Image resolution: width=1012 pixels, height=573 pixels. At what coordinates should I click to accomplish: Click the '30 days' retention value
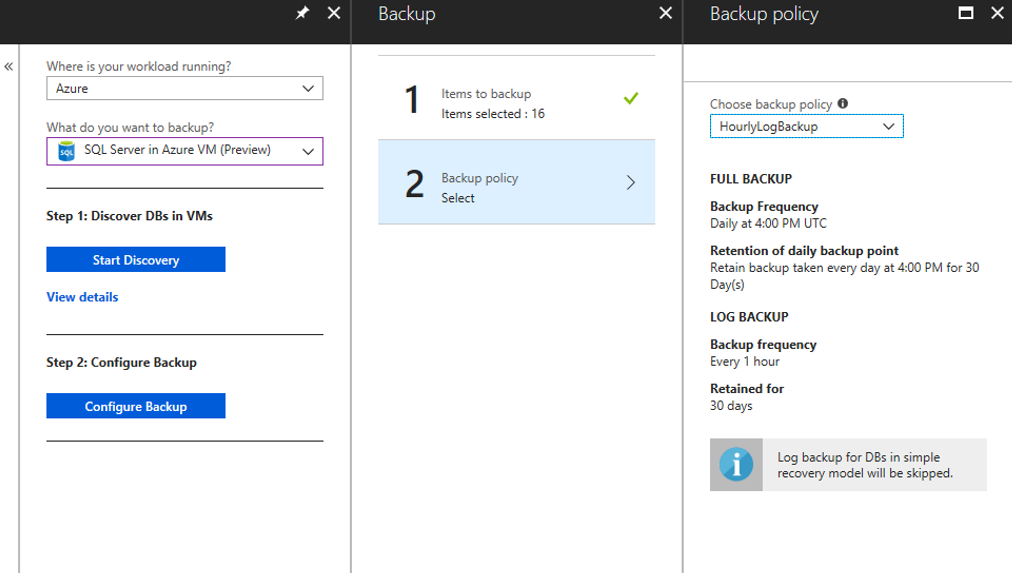(x=731, y=405)
